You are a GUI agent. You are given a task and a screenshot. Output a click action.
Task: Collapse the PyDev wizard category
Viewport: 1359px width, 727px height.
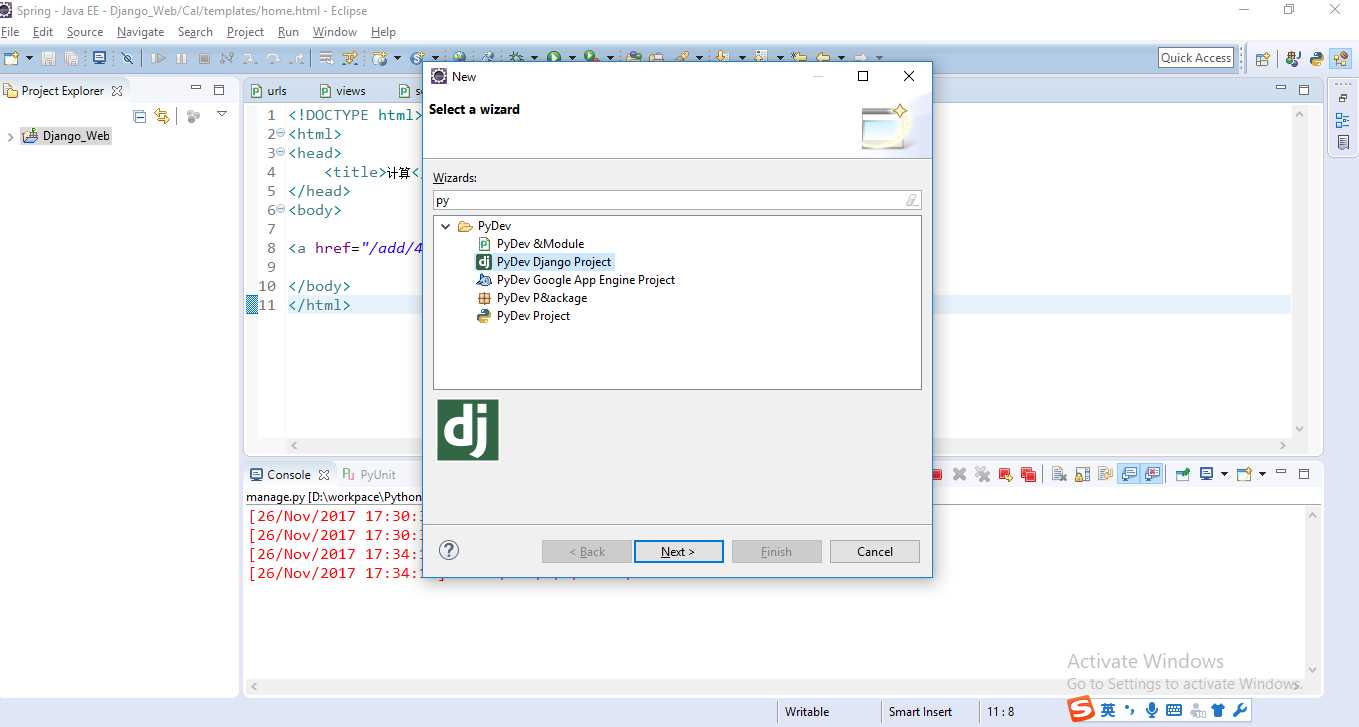446,226
